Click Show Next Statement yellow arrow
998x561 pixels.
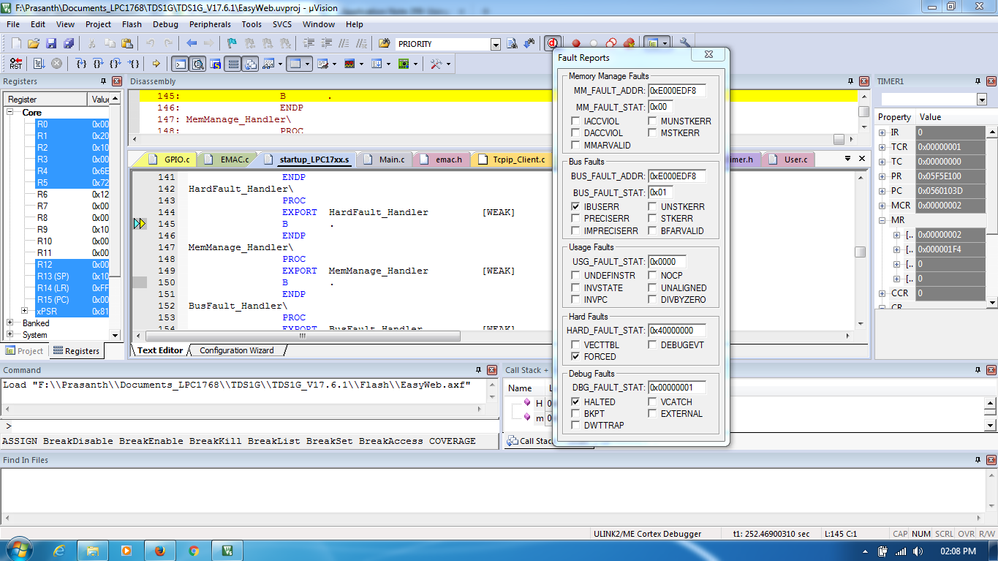coord(156,64)
